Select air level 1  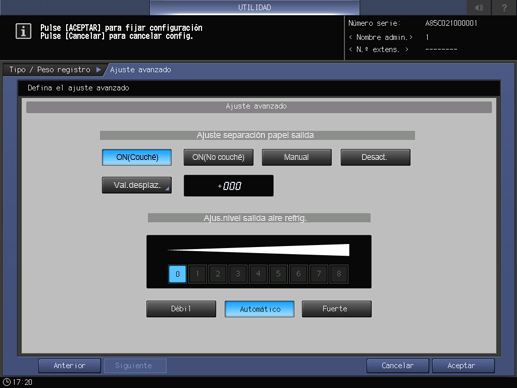[x=197, y=274]
